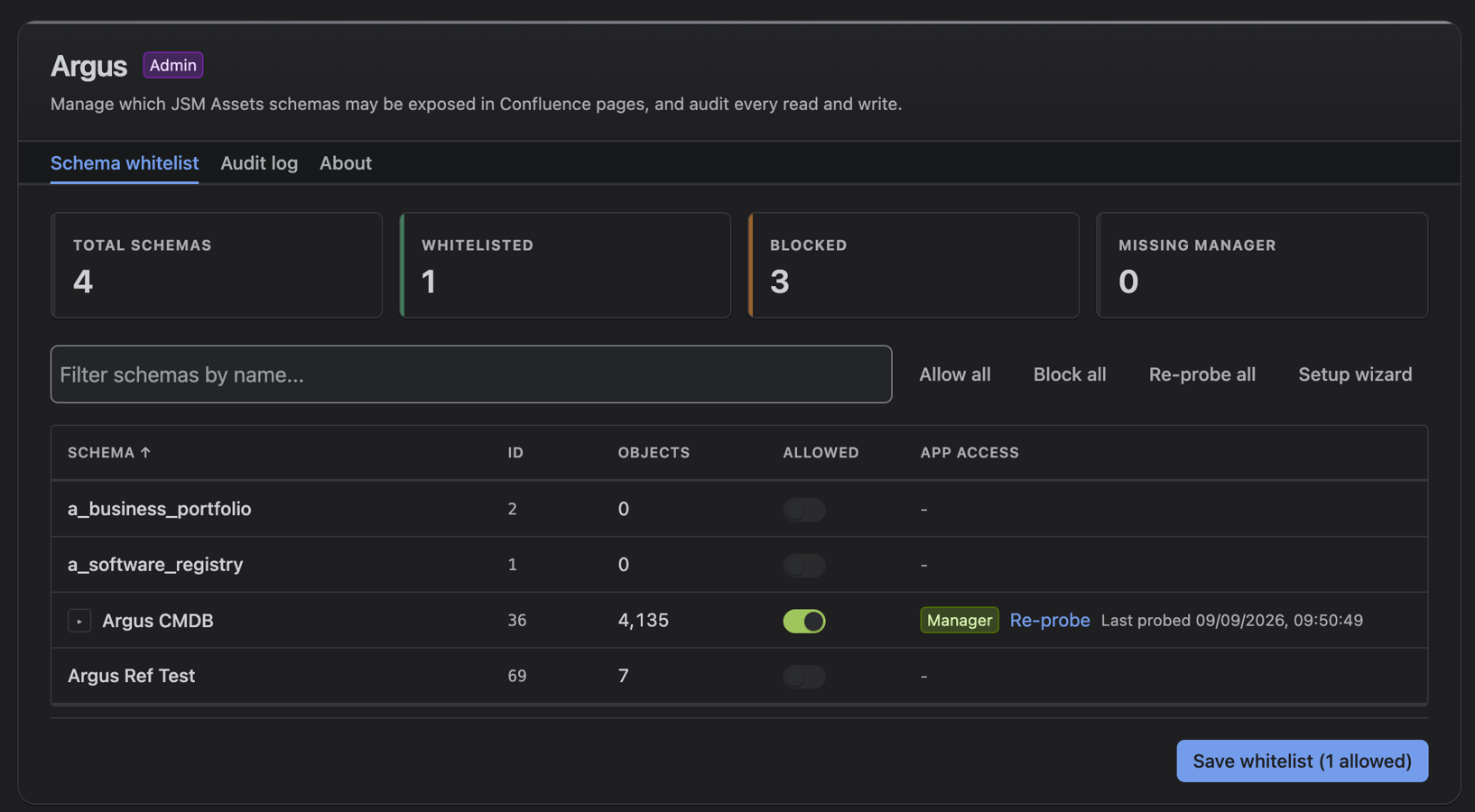Select the Total Schemas card
Screen dimensions: 1475x812
(x=217, y=265)
